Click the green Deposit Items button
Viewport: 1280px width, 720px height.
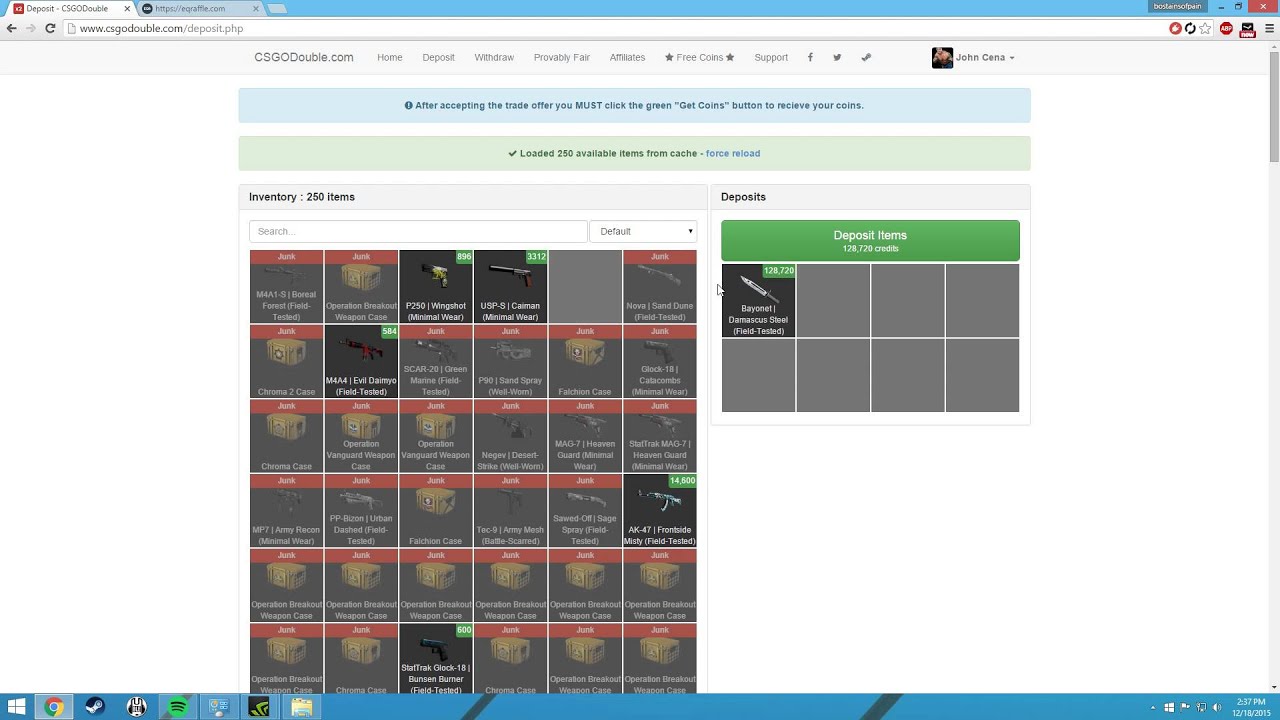(870, 241)
